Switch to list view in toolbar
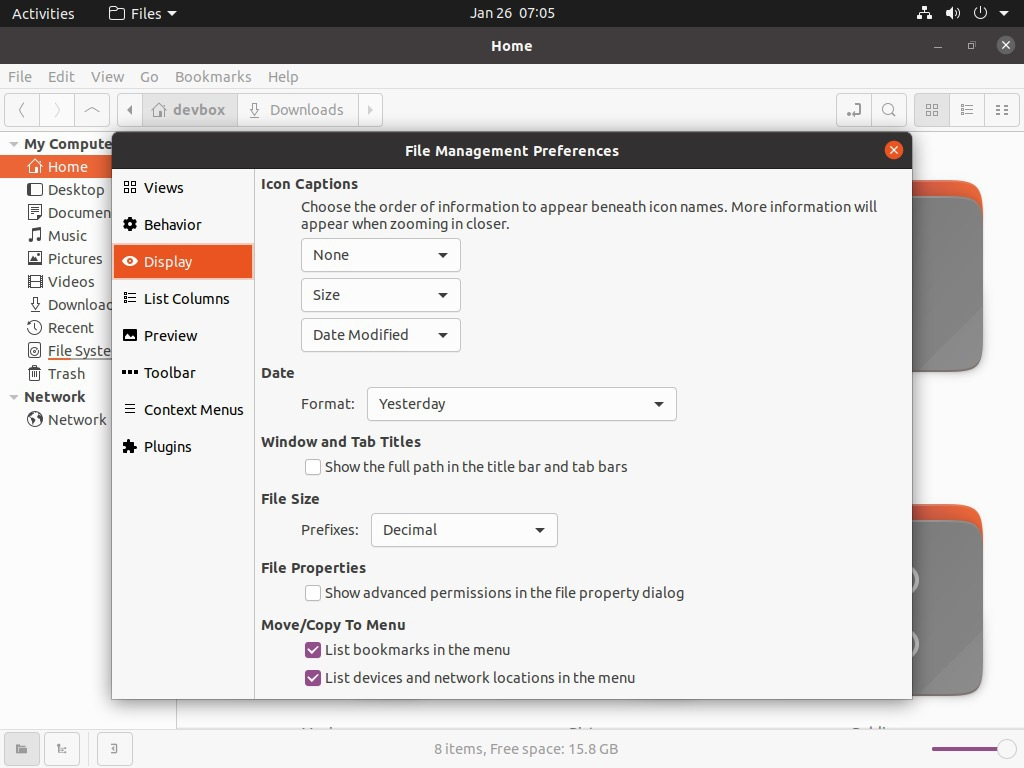1024x768 pixels. tap(967, 110)
